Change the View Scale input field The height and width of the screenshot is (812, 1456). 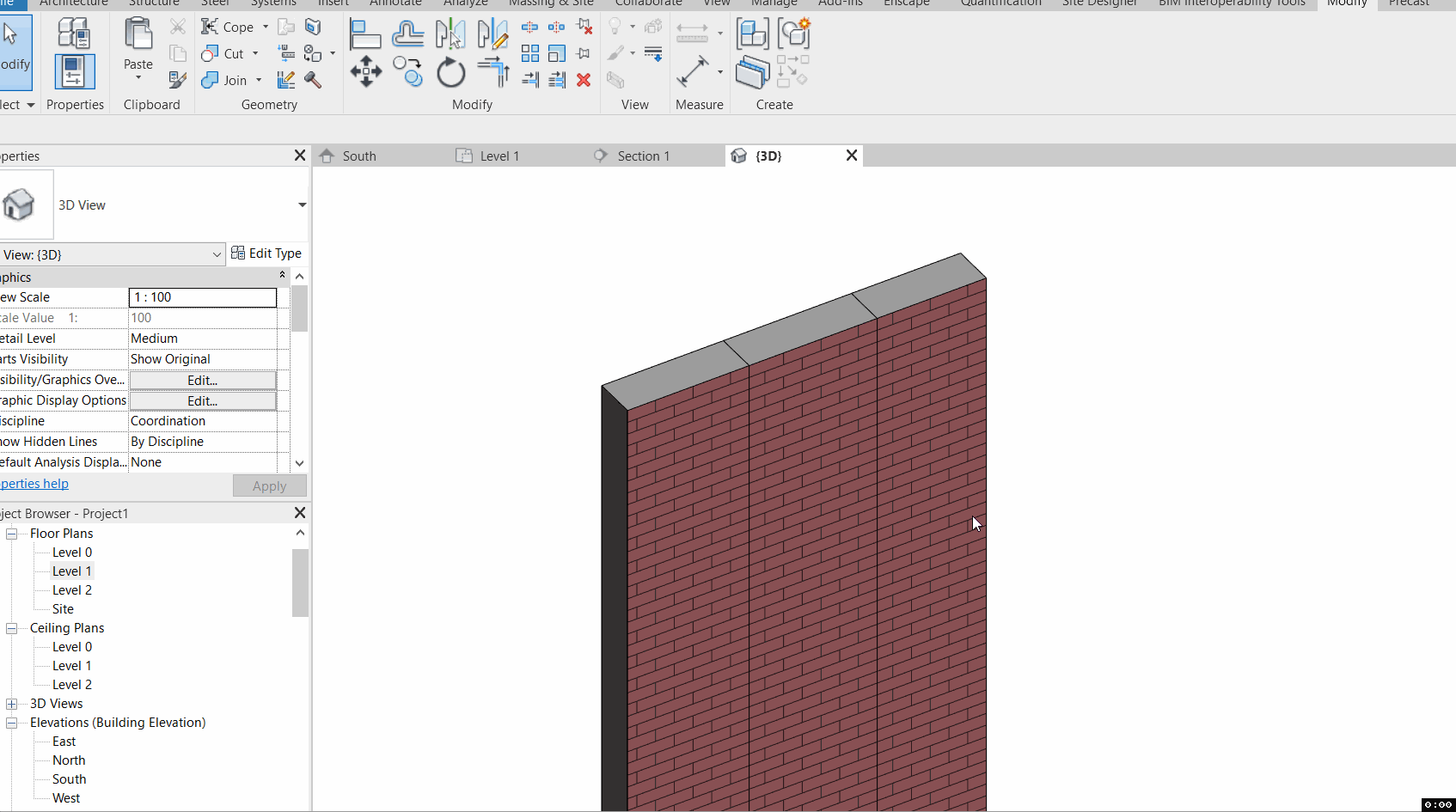click(x=202, y=297)
